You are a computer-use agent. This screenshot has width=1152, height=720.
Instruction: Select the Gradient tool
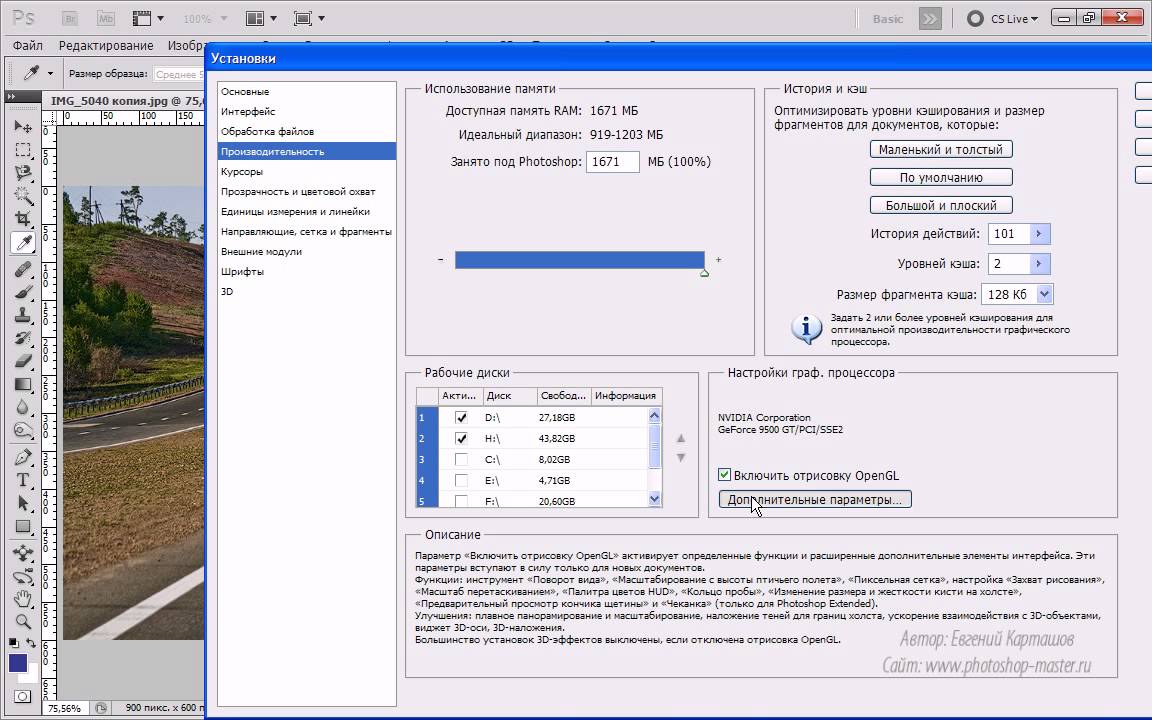(23, 384)
